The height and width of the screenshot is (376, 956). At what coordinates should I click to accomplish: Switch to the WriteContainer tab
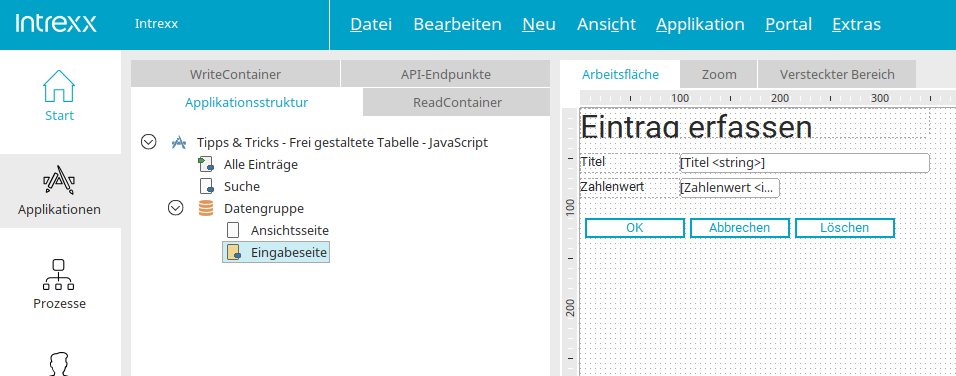pos(235,74)
